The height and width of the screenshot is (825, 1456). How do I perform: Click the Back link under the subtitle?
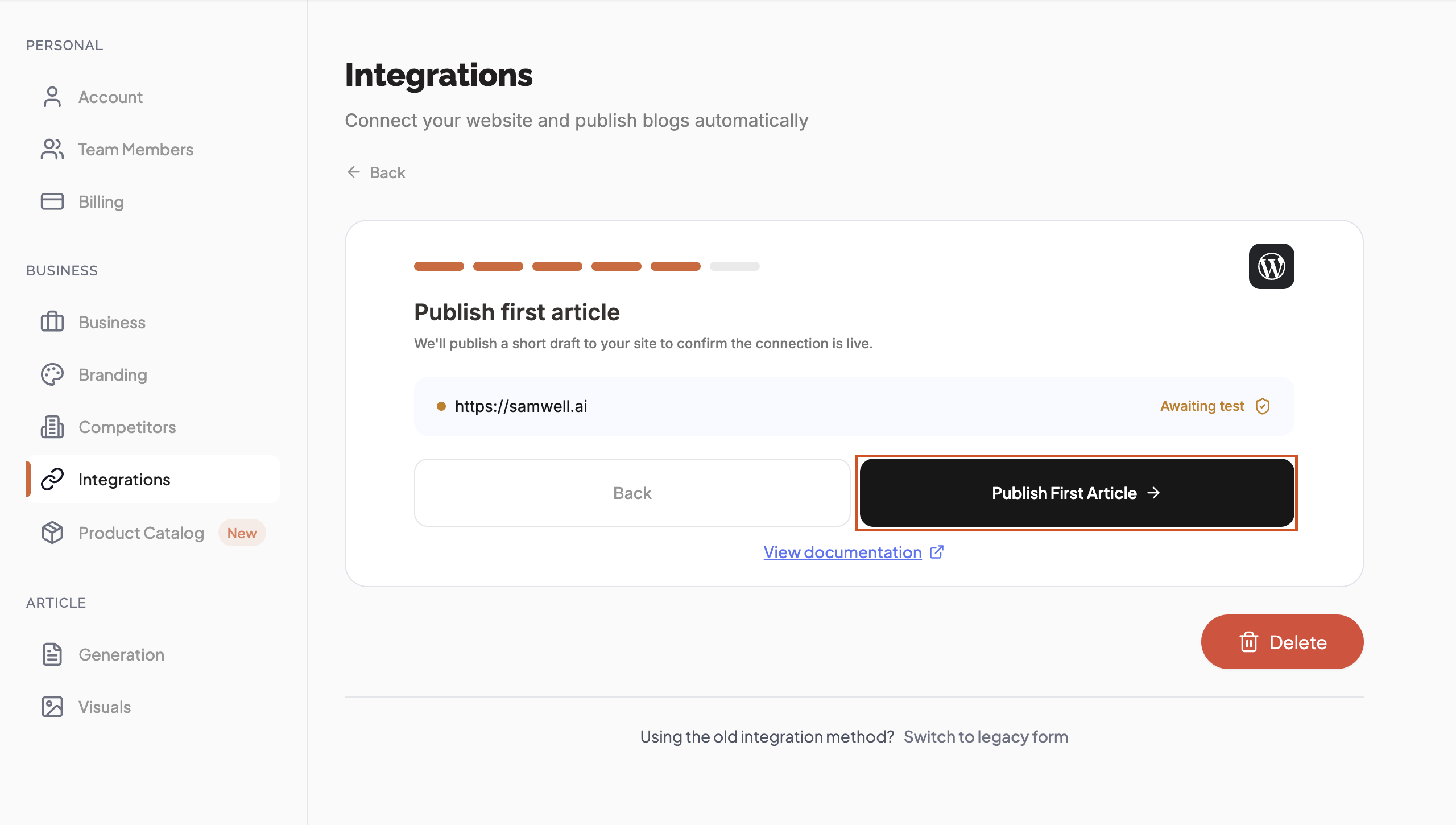click(x=376, y=172)
